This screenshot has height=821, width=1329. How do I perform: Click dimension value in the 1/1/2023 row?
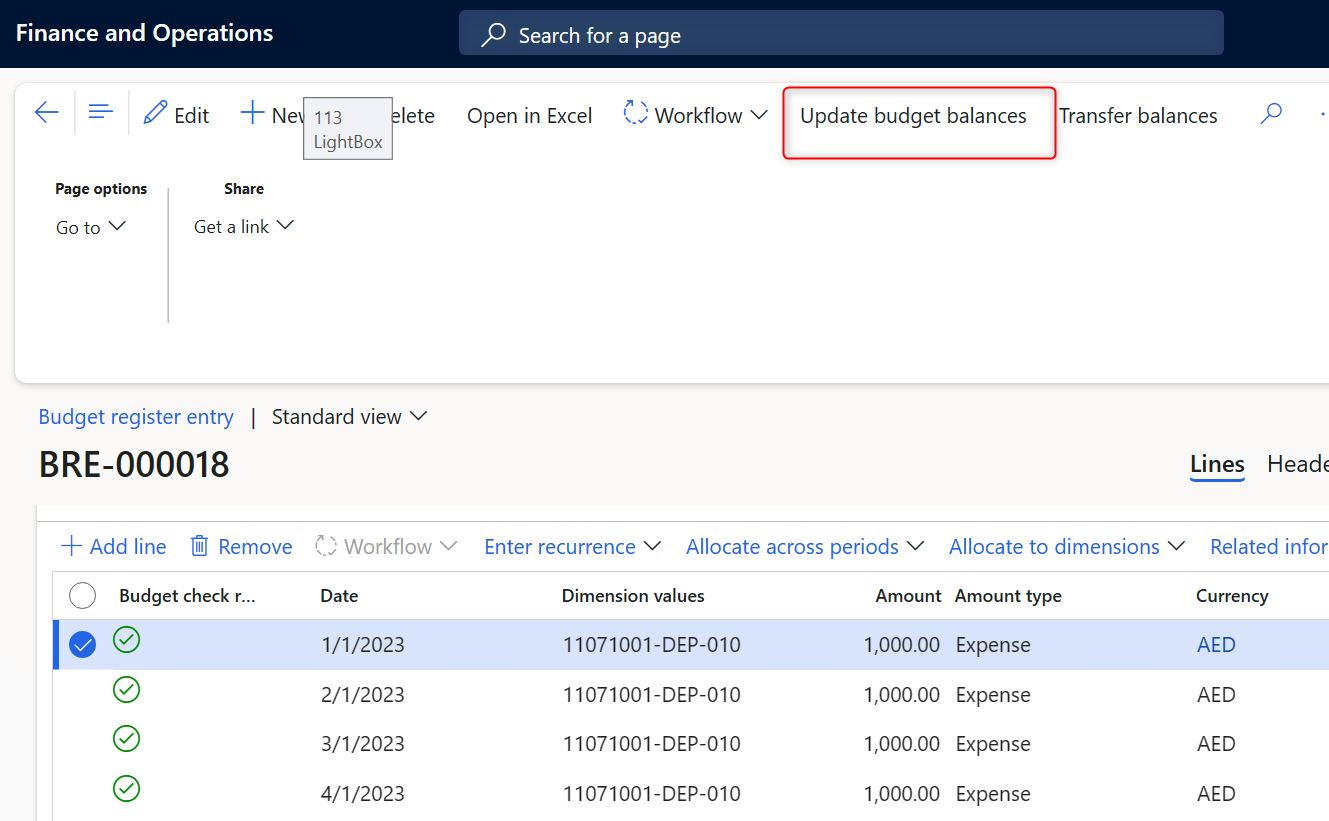pos(652,645)
